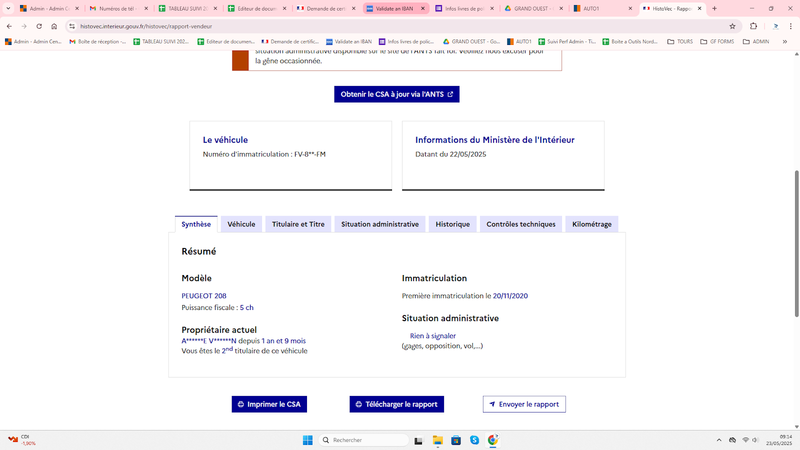Open the Chrome three-dot menu

click(x=790, y=26)
